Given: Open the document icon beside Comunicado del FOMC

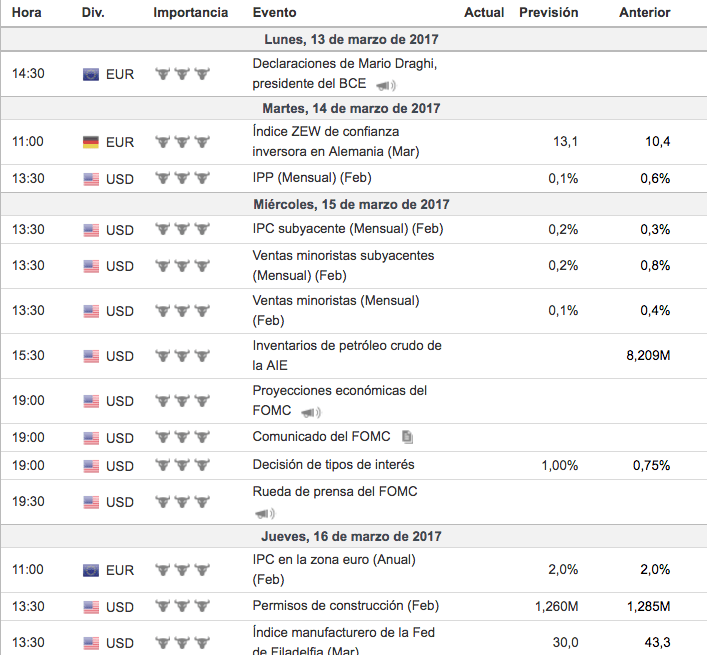Looking at the screenshot, I should [x=407, y=437].
